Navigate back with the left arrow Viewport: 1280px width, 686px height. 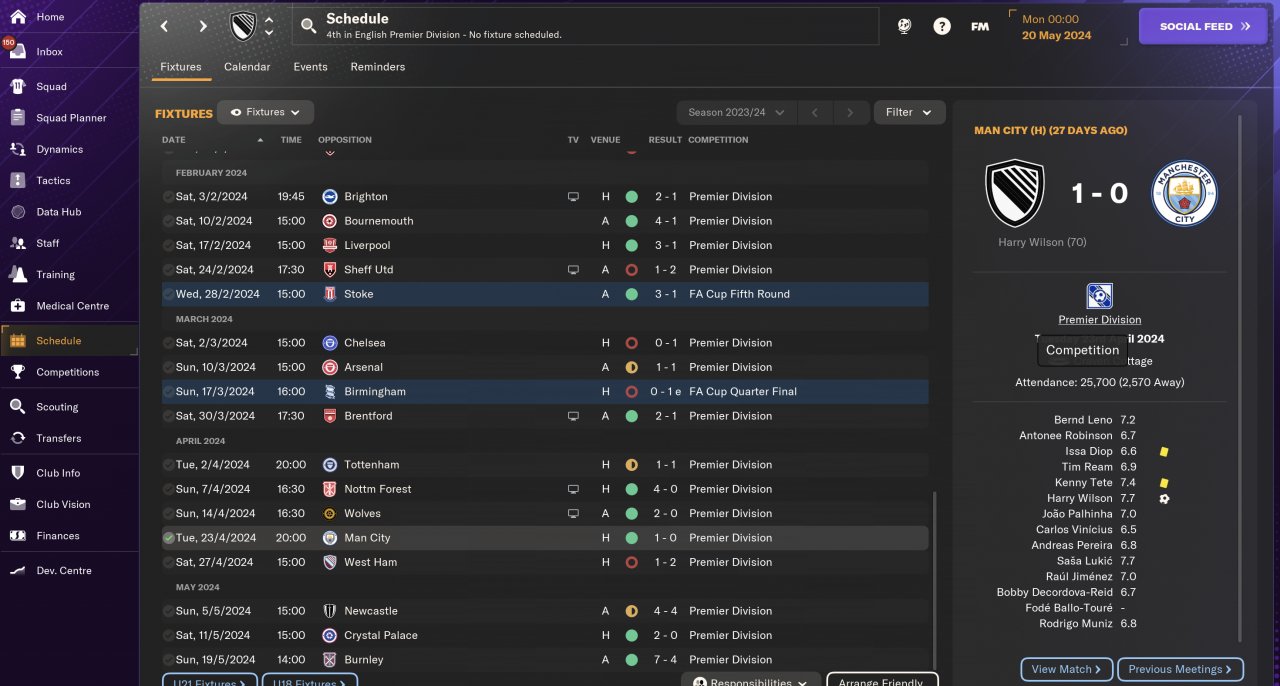point(165,27)
